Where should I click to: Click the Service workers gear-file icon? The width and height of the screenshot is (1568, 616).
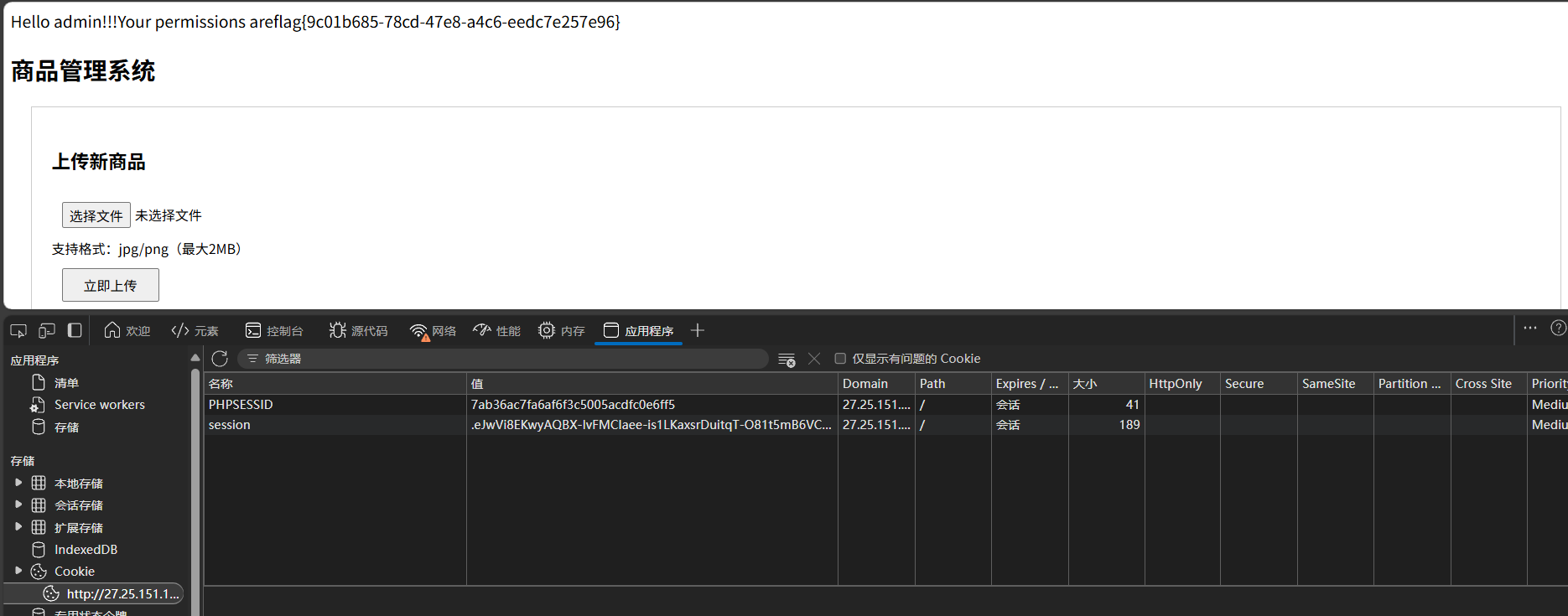click(x=39, y=404)
